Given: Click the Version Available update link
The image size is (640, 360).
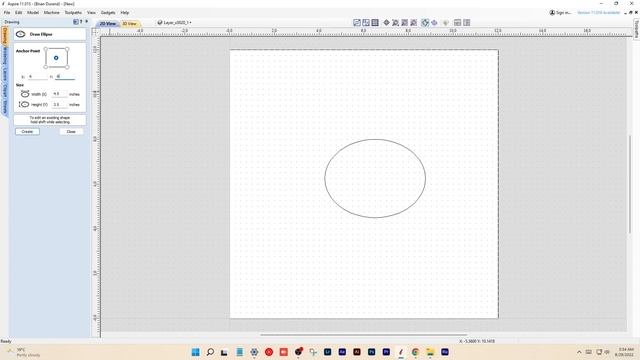Looking at the screenshot, I should [x=598, y=13].
